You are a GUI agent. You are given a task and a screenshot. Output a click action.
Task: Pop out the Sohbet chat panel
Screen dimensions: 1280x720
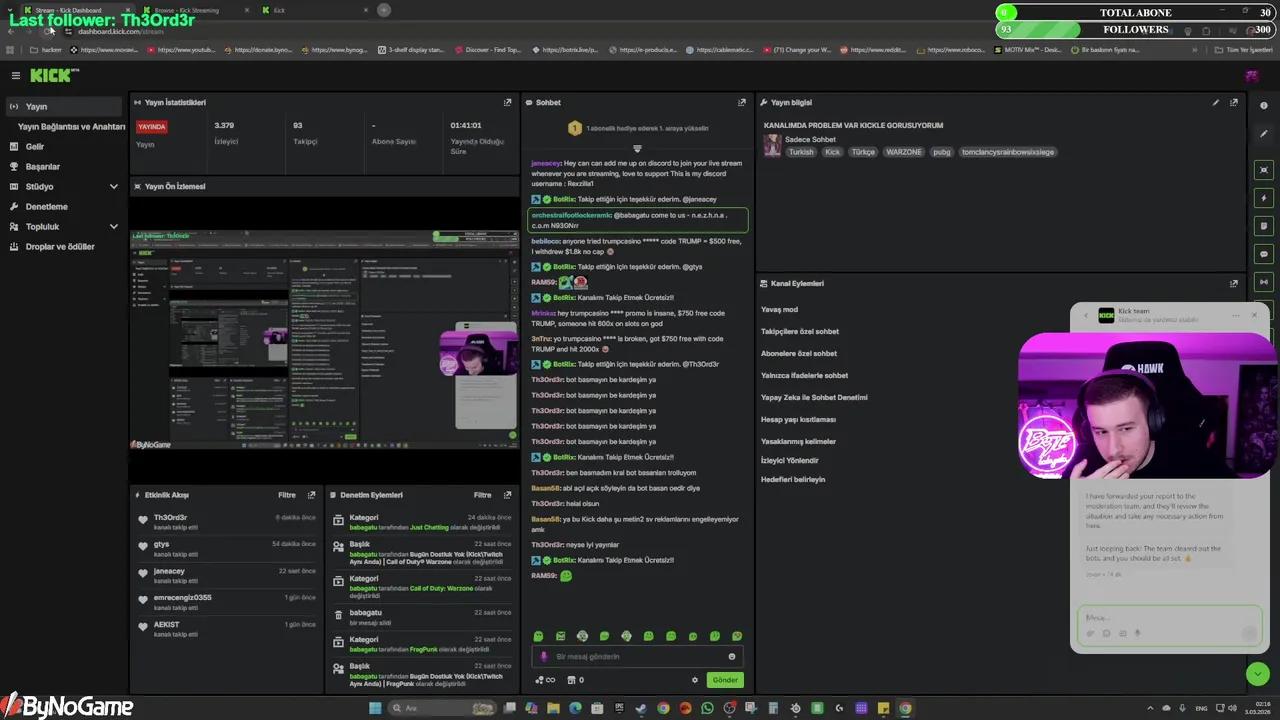pos(741,102)
